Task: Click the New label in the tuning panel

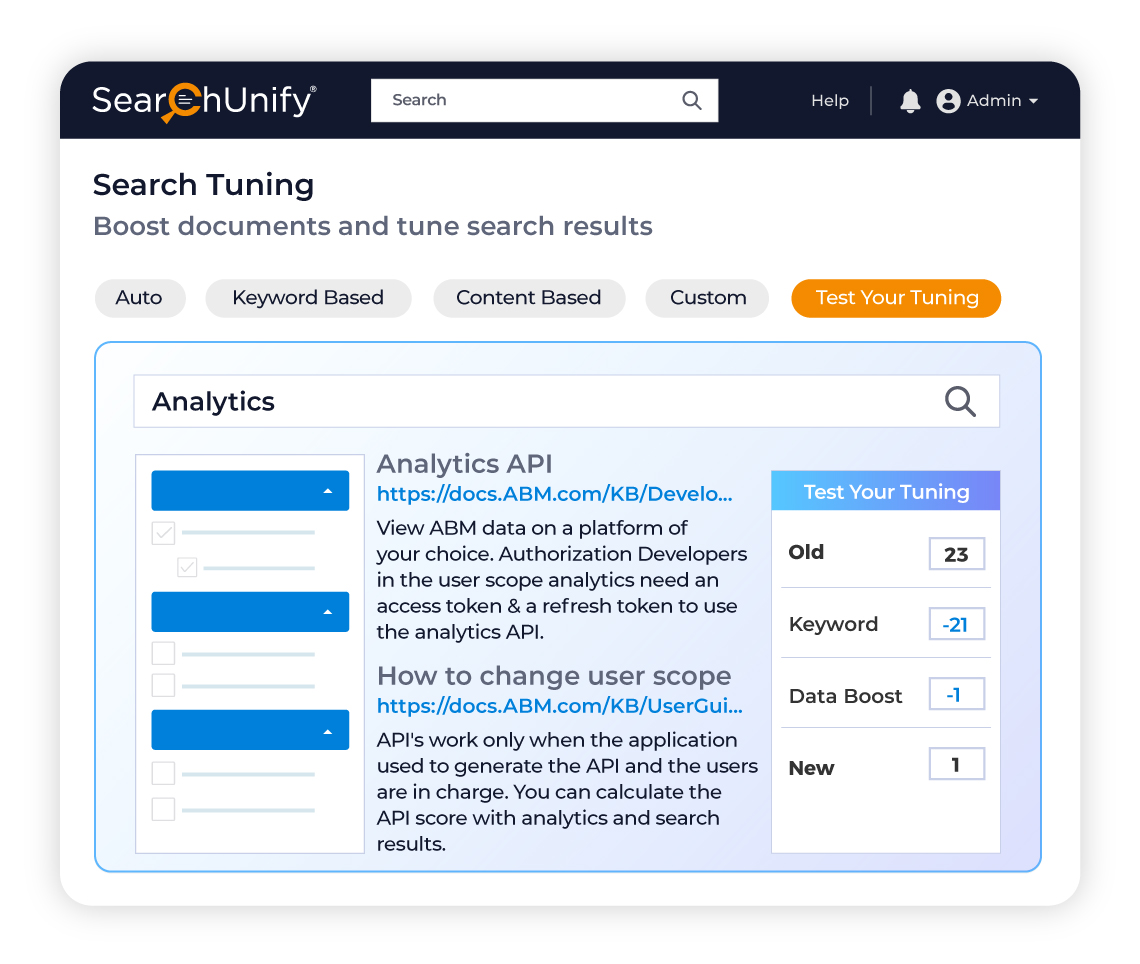Action: [x=811, y=768]
